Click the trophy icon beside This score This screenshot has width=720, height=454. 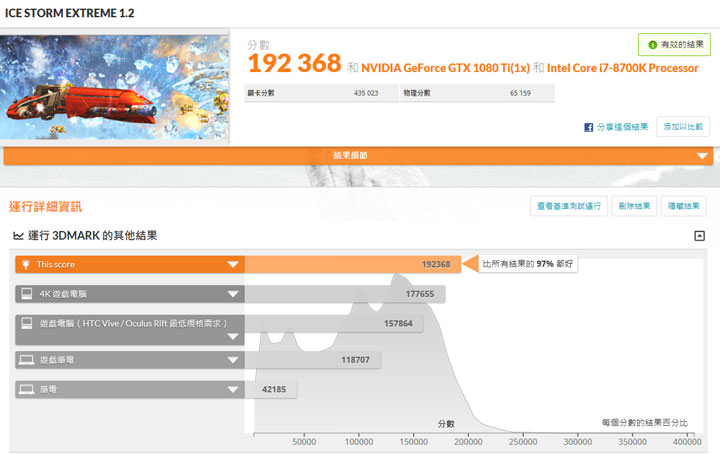pyautogui.click(x=26, y=265)
